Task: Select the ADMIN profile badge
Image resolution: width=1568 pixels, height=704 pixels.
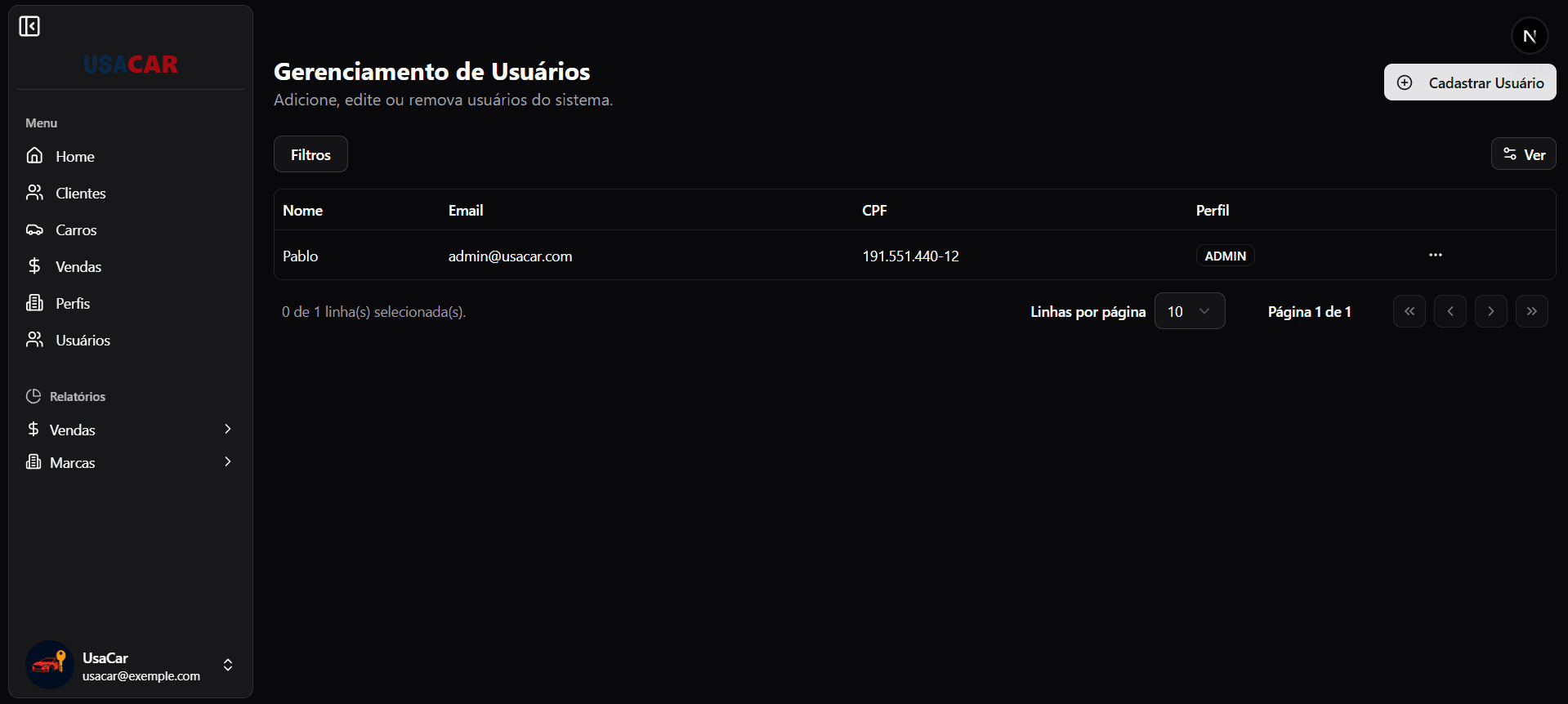Action: coord(1225,256)
